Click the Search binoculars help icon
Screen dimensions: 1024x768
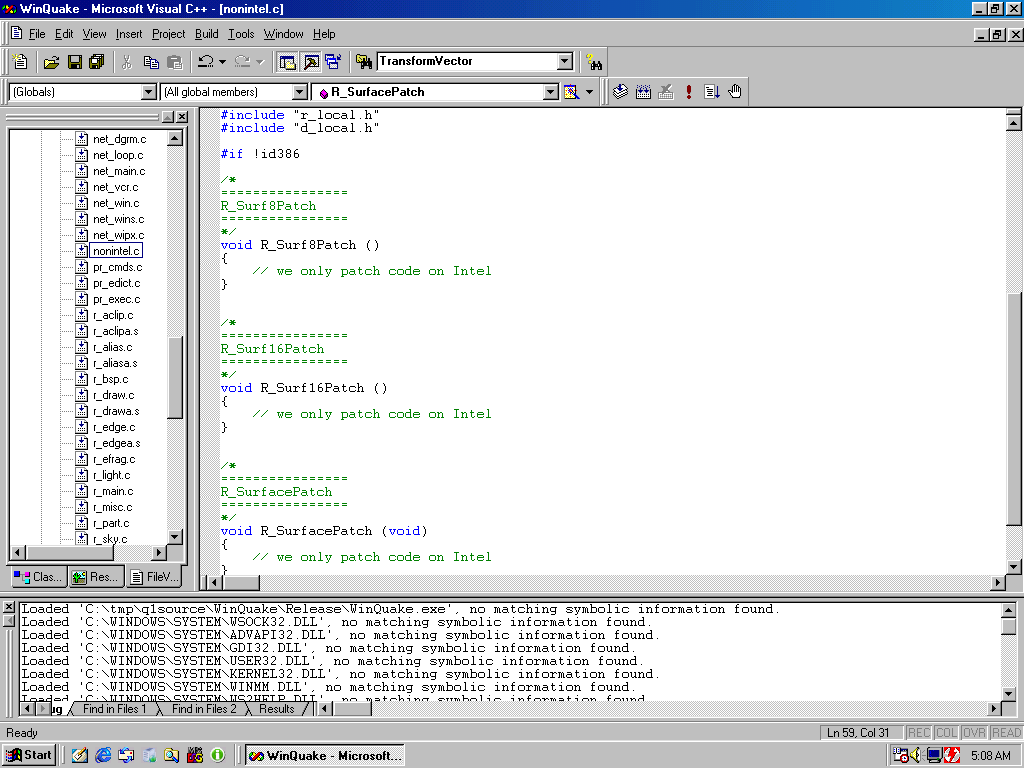[594, 61]
